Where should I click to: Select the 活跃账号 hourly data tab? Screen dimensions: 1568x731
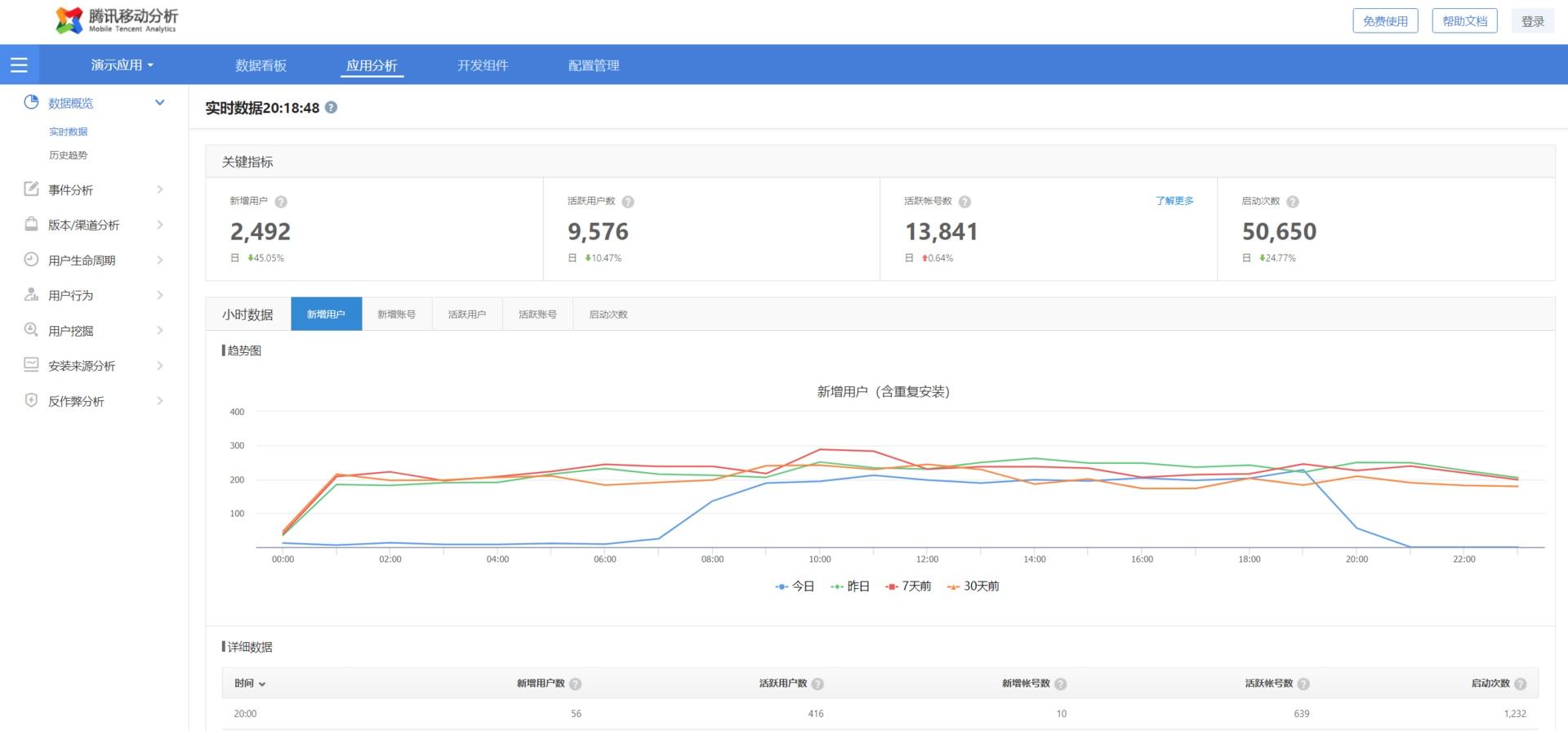(537, 314)
